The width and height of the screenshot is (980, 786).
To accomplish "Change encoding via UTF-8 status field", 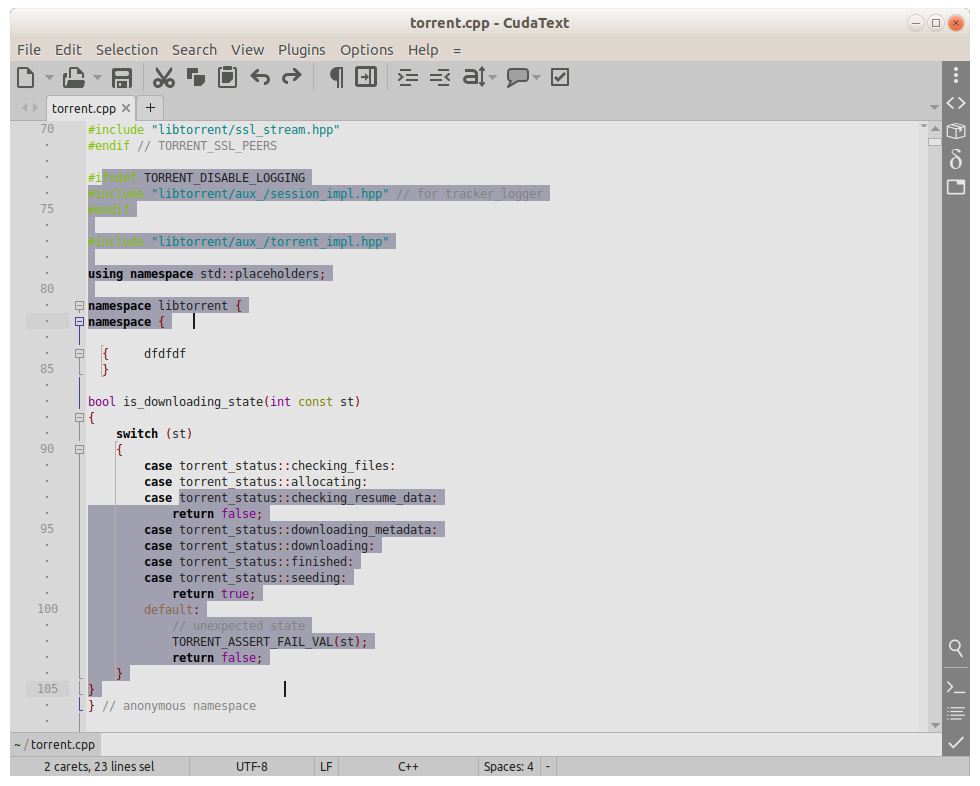I will [252, 767].
